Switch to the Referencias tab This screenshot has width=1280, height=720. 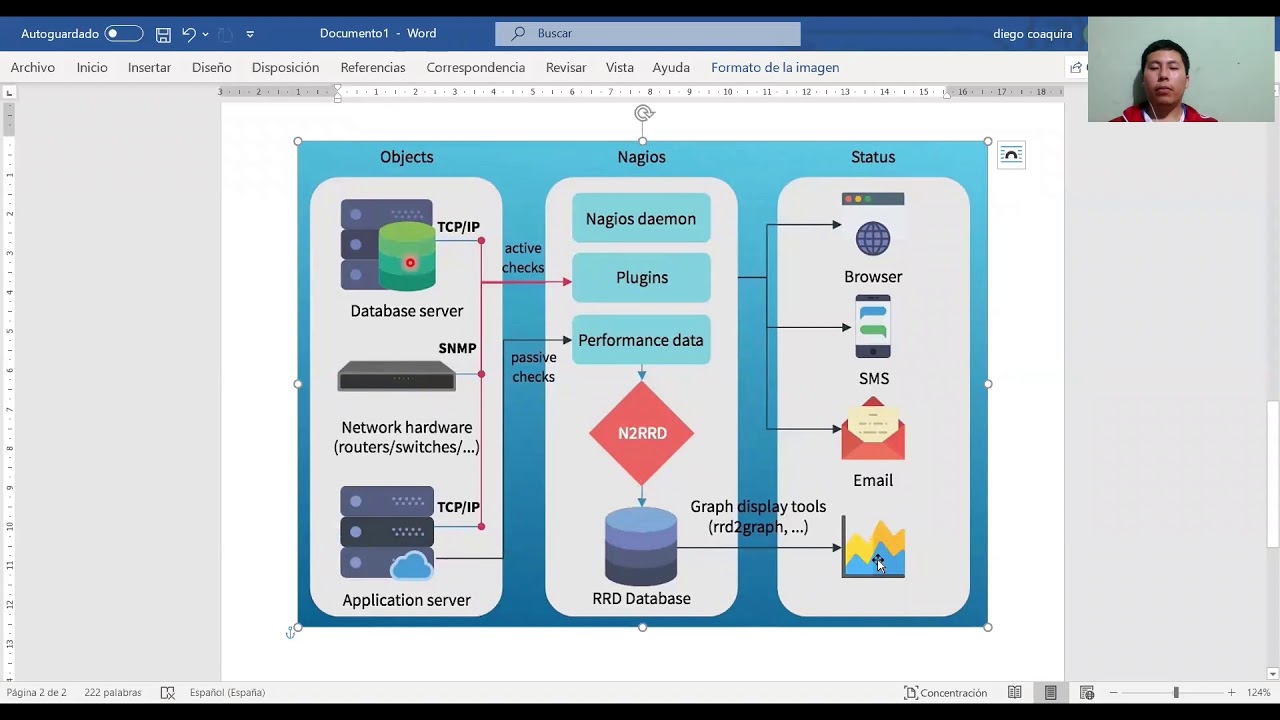373,67
